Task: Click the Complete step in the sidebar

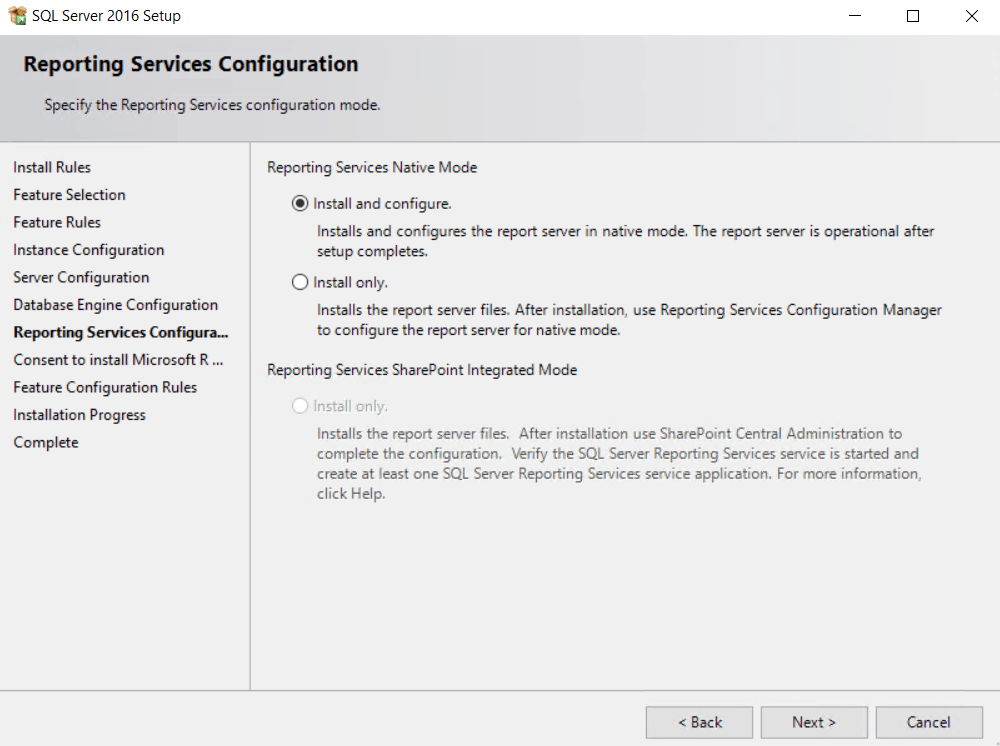Action: click(x=45, y=441)
